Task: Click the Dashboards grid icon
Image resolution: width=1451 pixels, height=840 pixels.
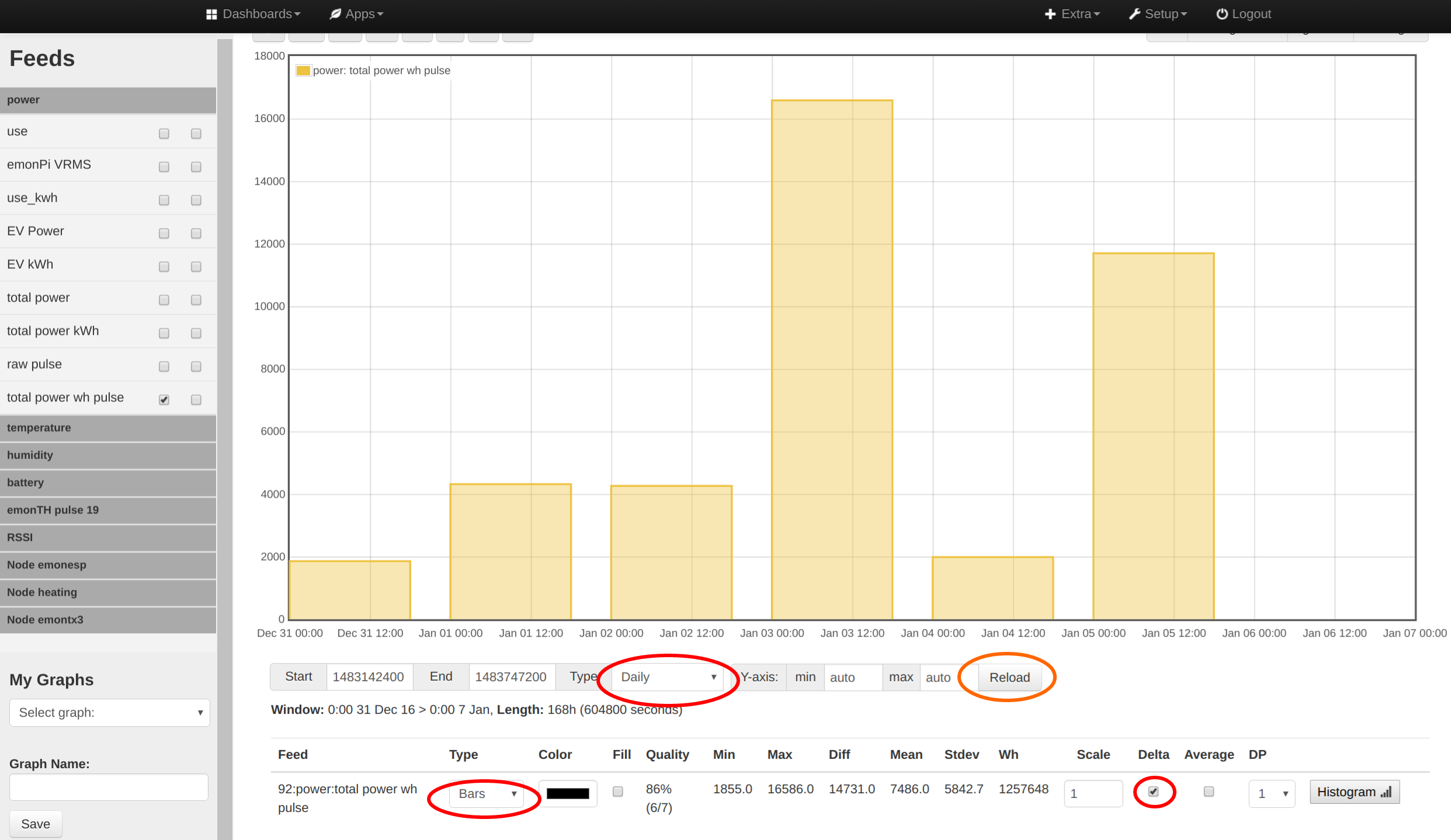Action: click(211, 14)
